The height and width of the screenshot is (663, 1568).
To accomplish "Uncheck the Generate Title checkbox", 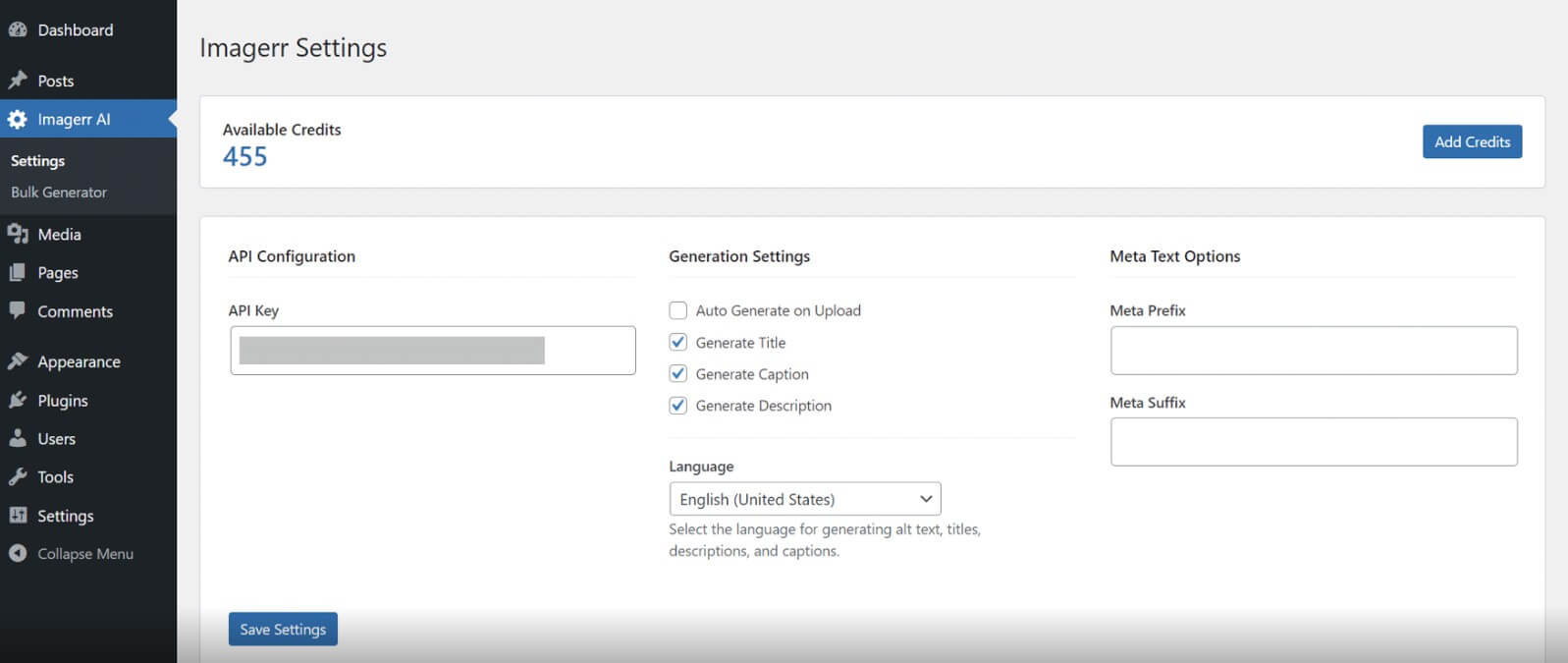I will tap(677, 342).
